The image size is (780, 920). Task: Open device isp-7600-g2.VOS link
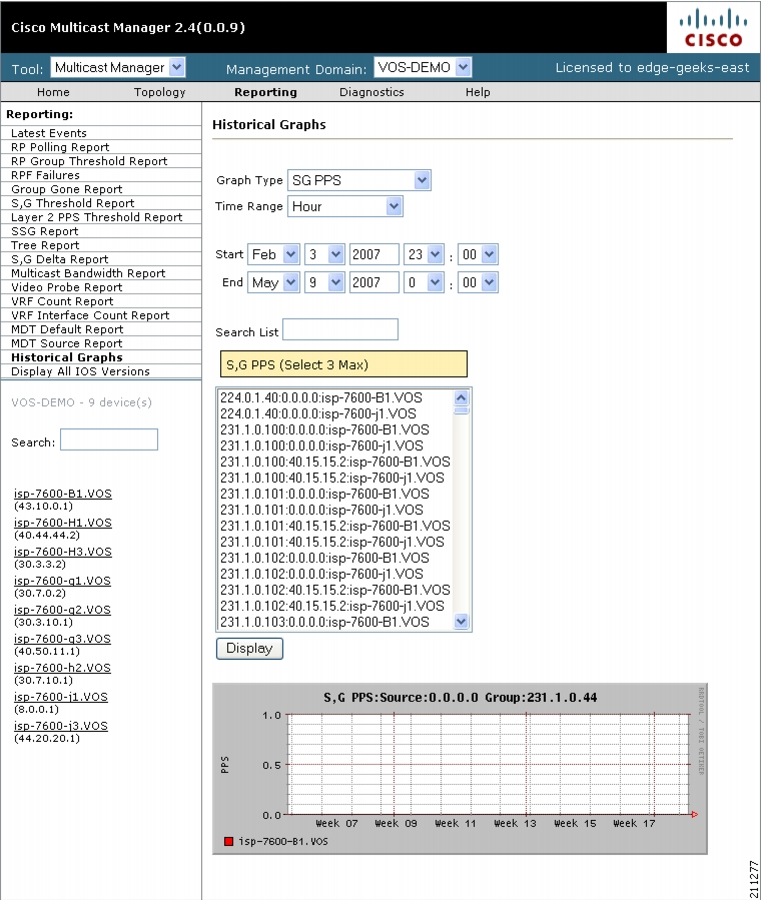(62, 610)
